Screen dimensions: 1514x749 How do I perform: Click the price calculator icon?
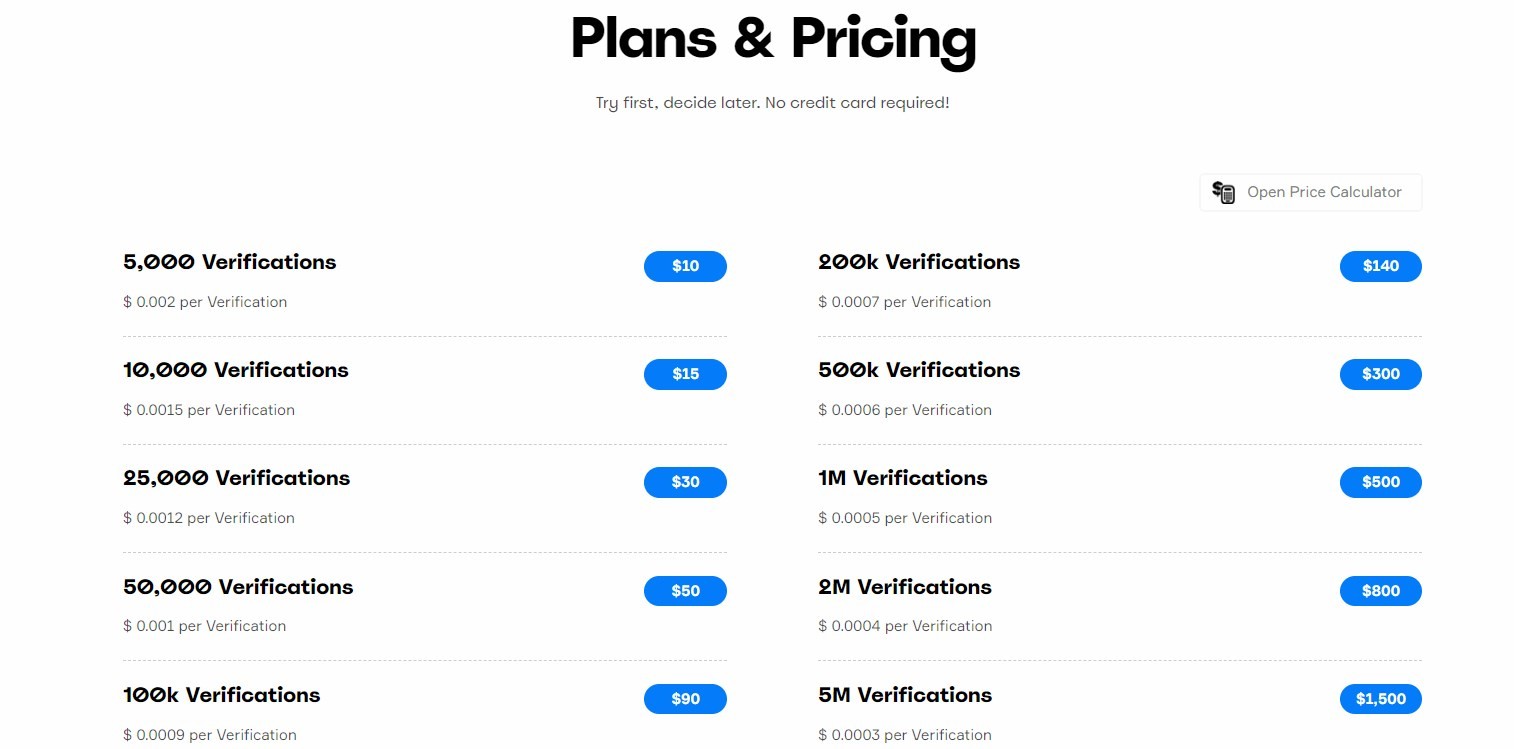point(1223,192)
